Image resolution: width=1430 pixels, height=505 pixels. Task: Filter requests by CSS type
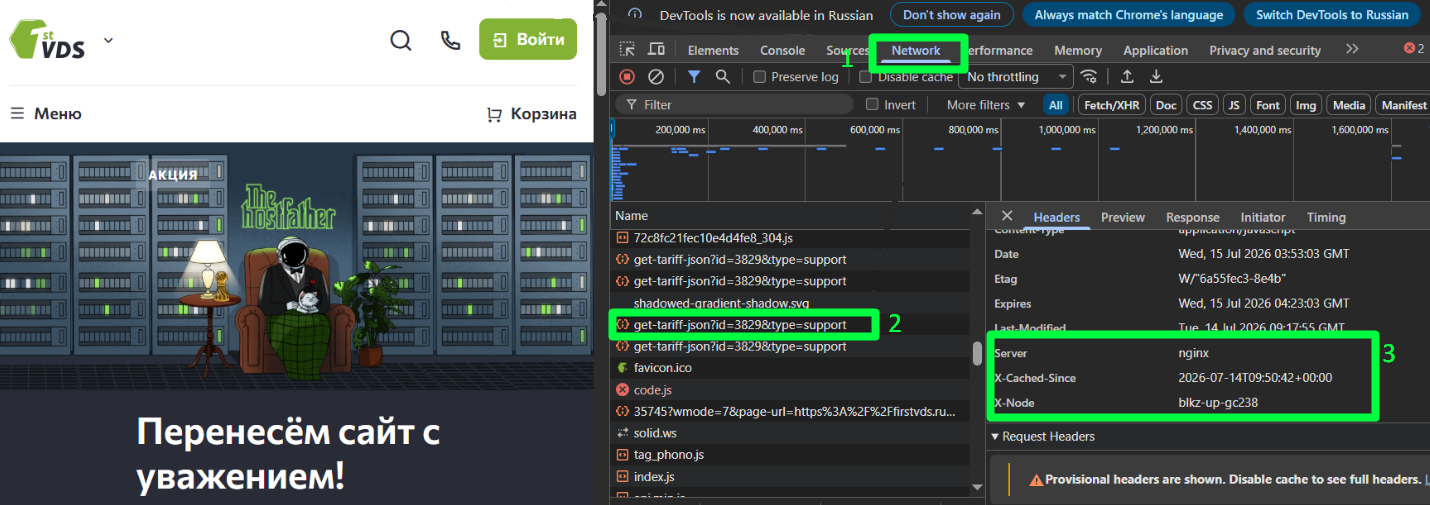(1202, 104)
